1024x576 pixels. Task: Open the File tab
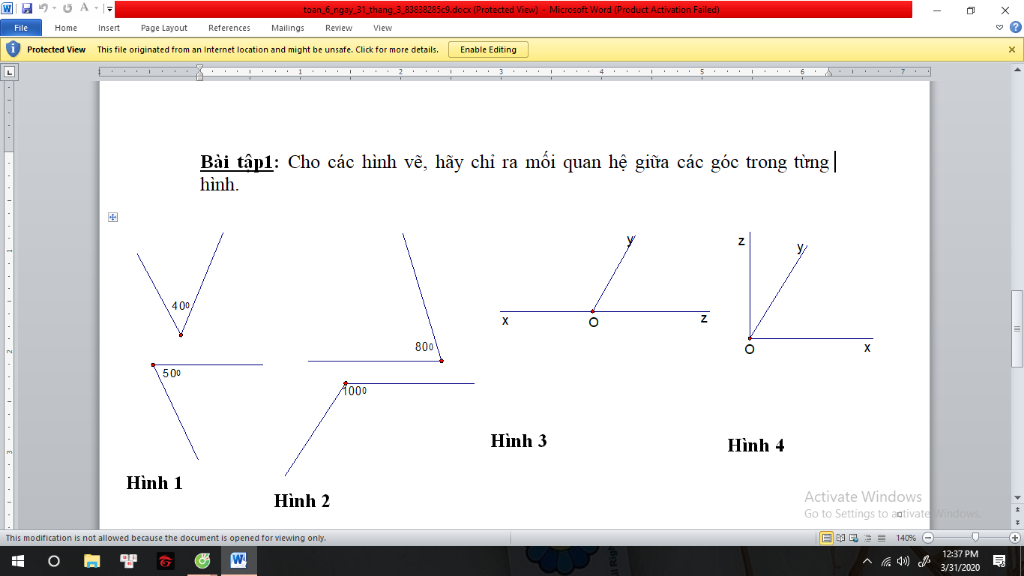coord(21,28)
